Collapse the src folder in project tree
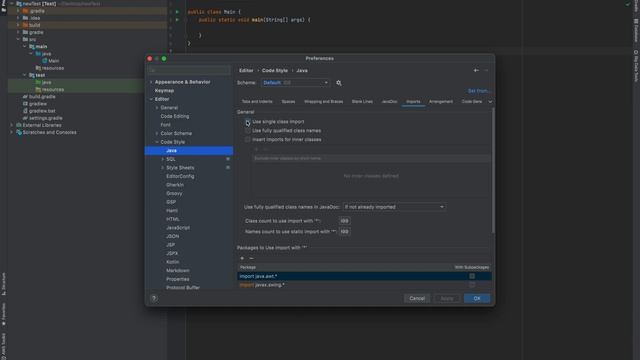Screen dimensions: 640x360 18,39
